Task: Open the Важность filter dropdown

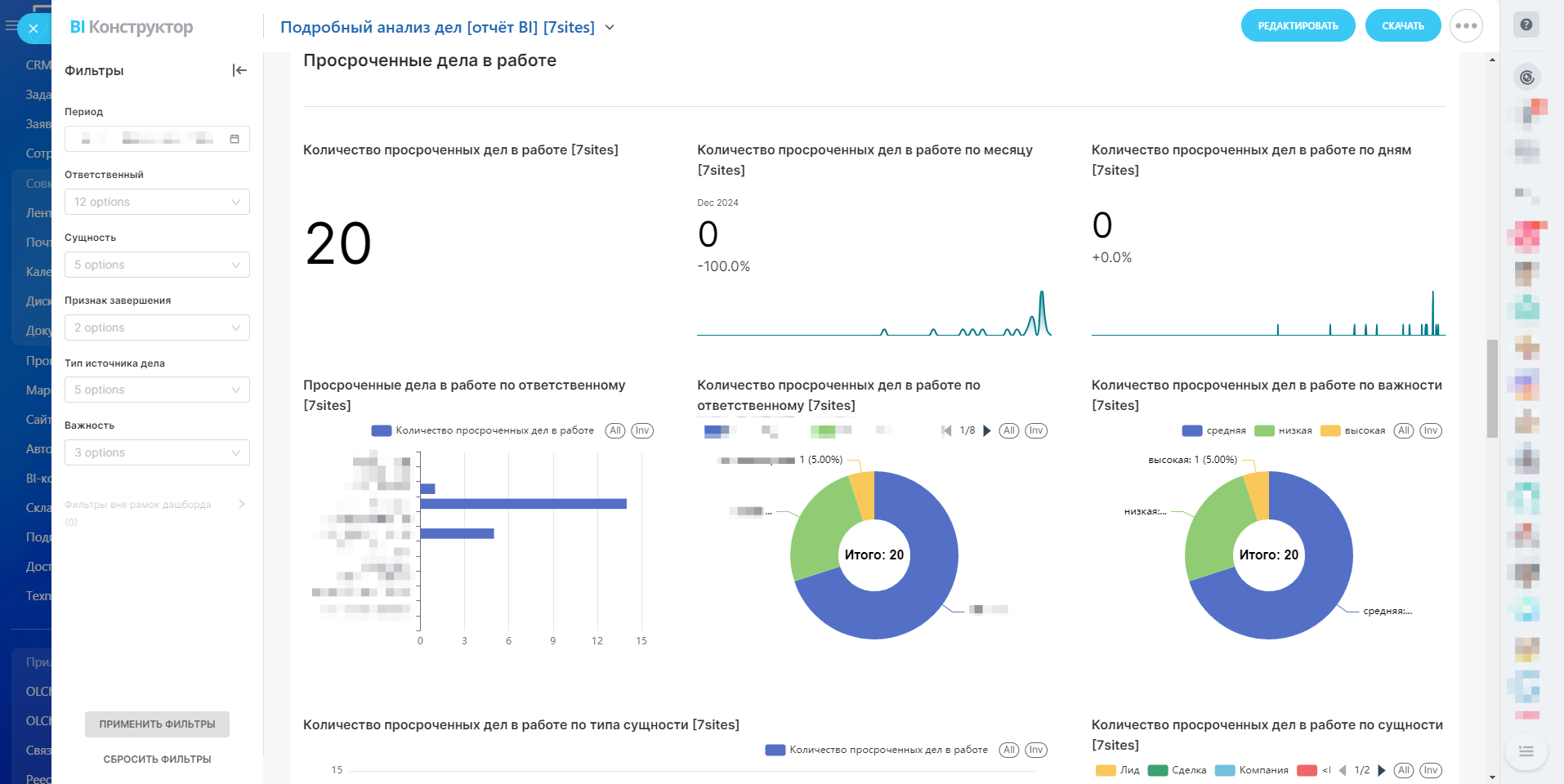Action: (x=157, y=452)
